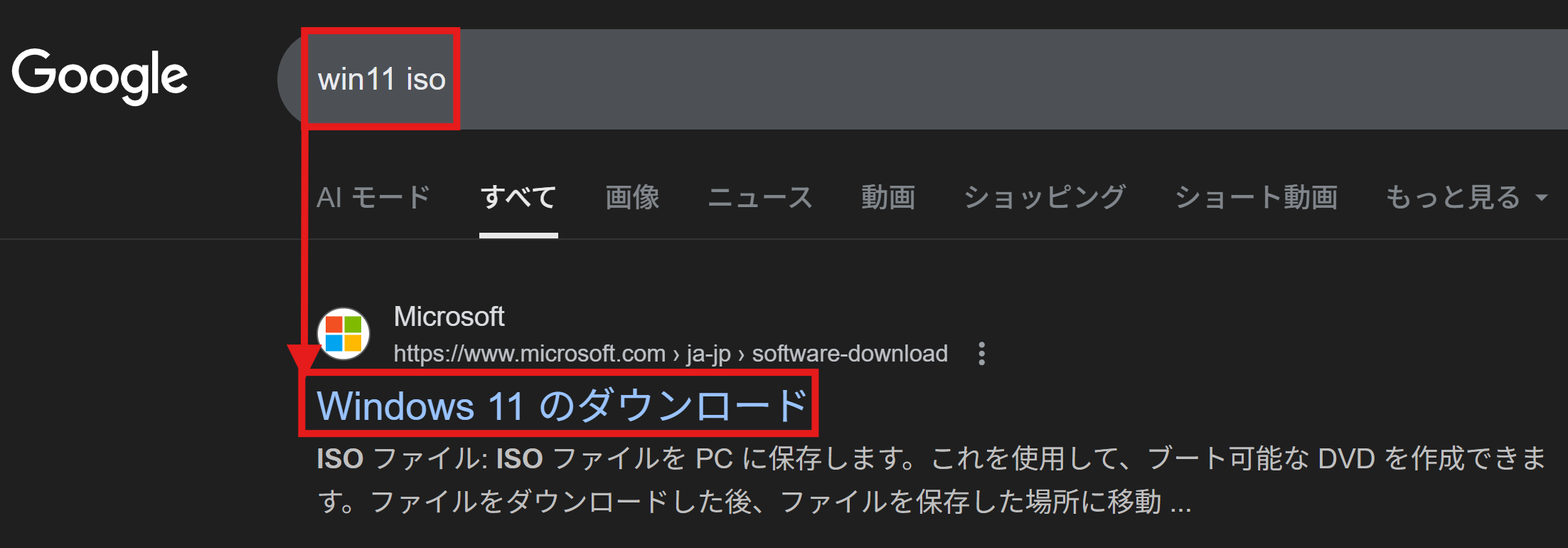Switch to the AI モード tab
The width and height of the screenshot is (1568, 548).
(373, 197)
